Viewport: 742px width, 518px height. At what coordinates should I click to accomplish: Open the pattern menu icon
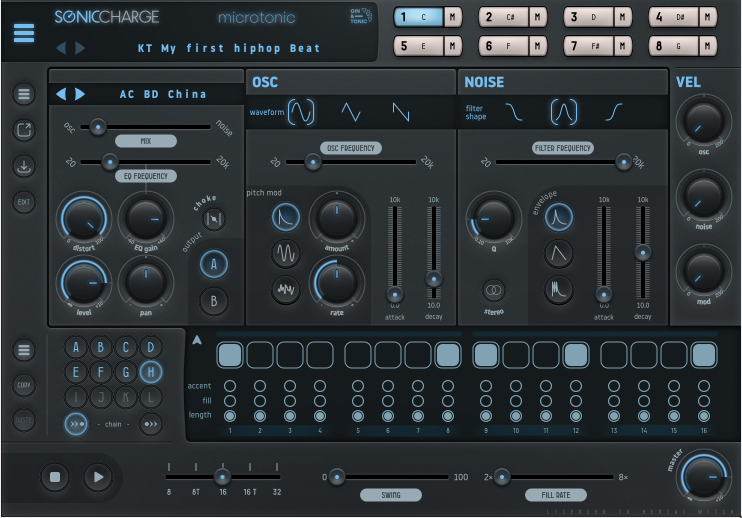coord(24,350)
